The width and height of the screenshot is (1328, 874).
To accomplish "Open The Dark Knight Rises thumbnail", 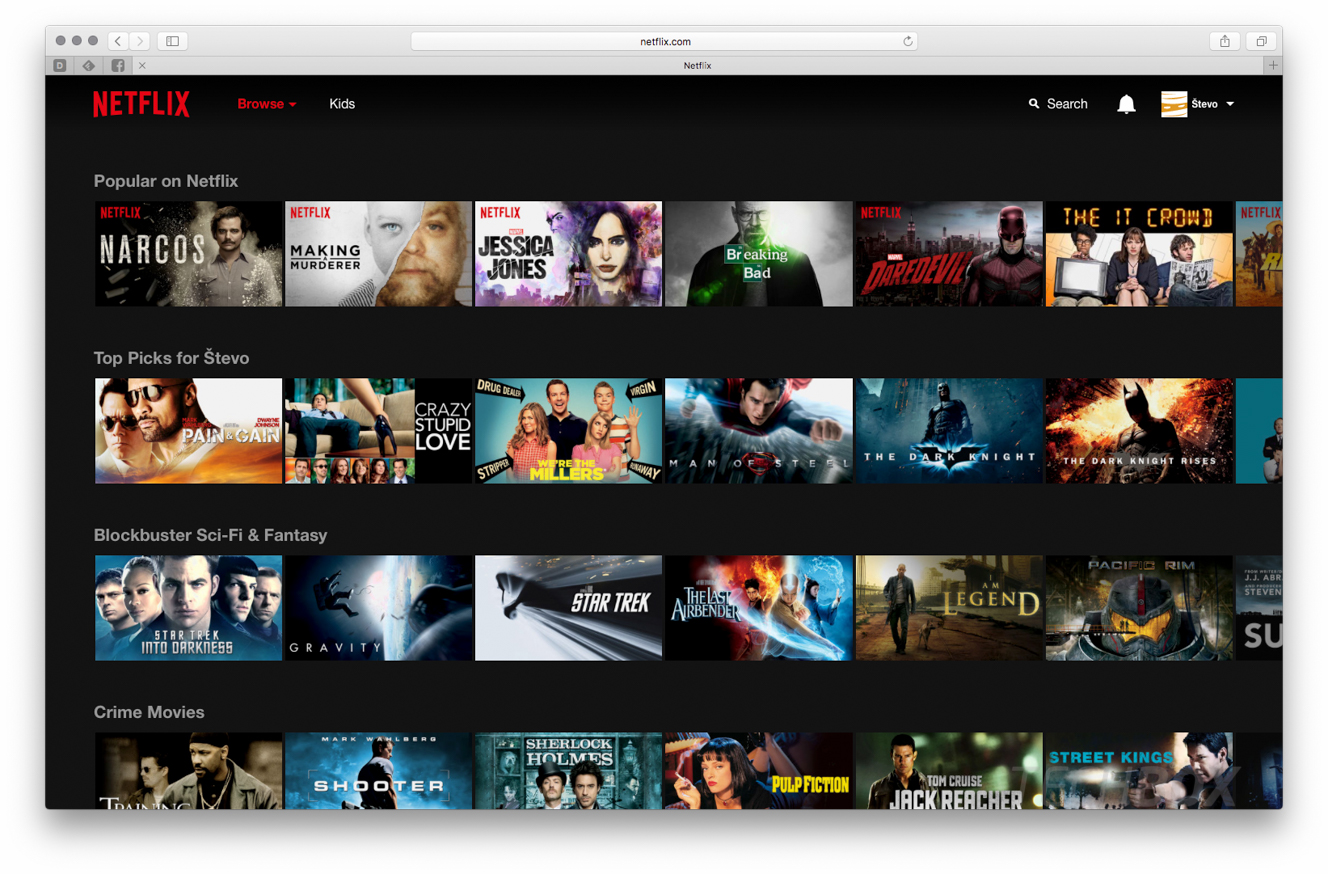I will [1139, 431].
